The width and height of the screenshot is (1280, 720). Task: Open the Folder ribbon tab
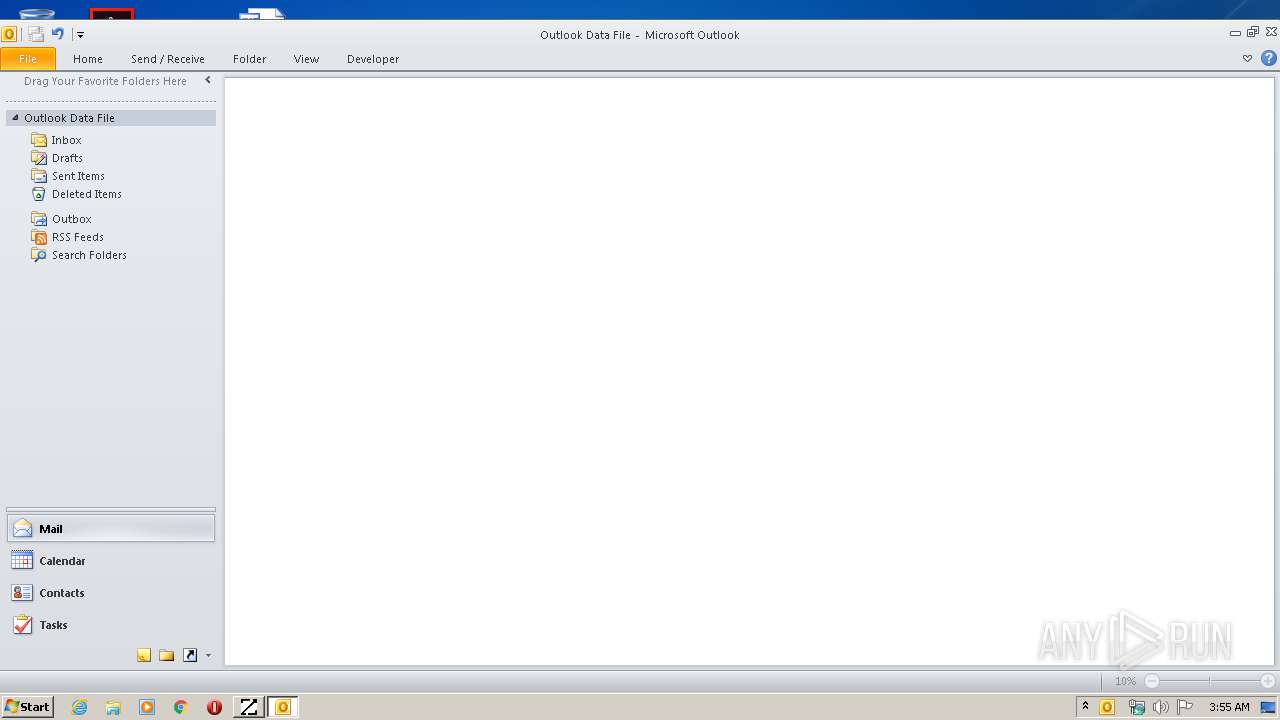pyautogui.click(x=250, y=59)
